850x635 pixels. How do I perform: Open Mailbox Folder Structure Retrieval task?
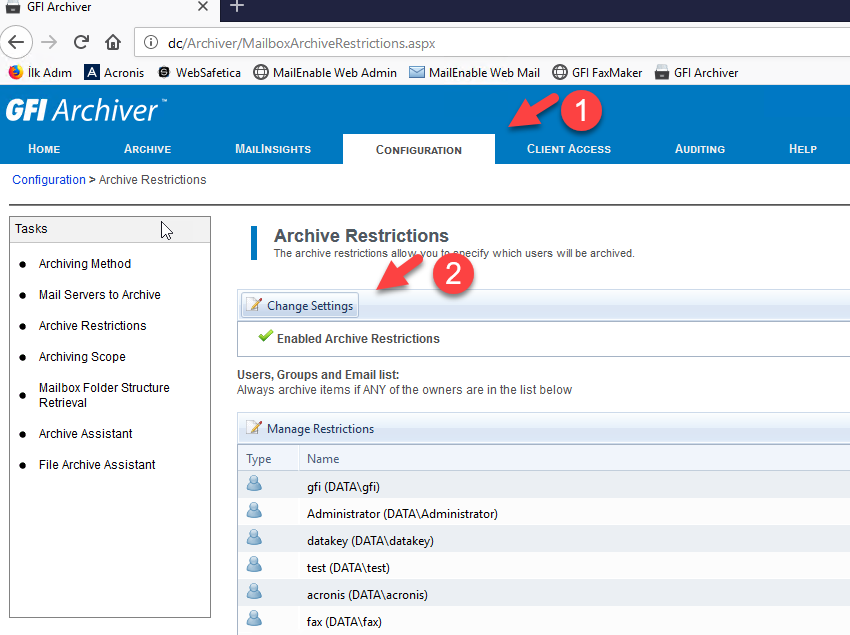point(104,395)
